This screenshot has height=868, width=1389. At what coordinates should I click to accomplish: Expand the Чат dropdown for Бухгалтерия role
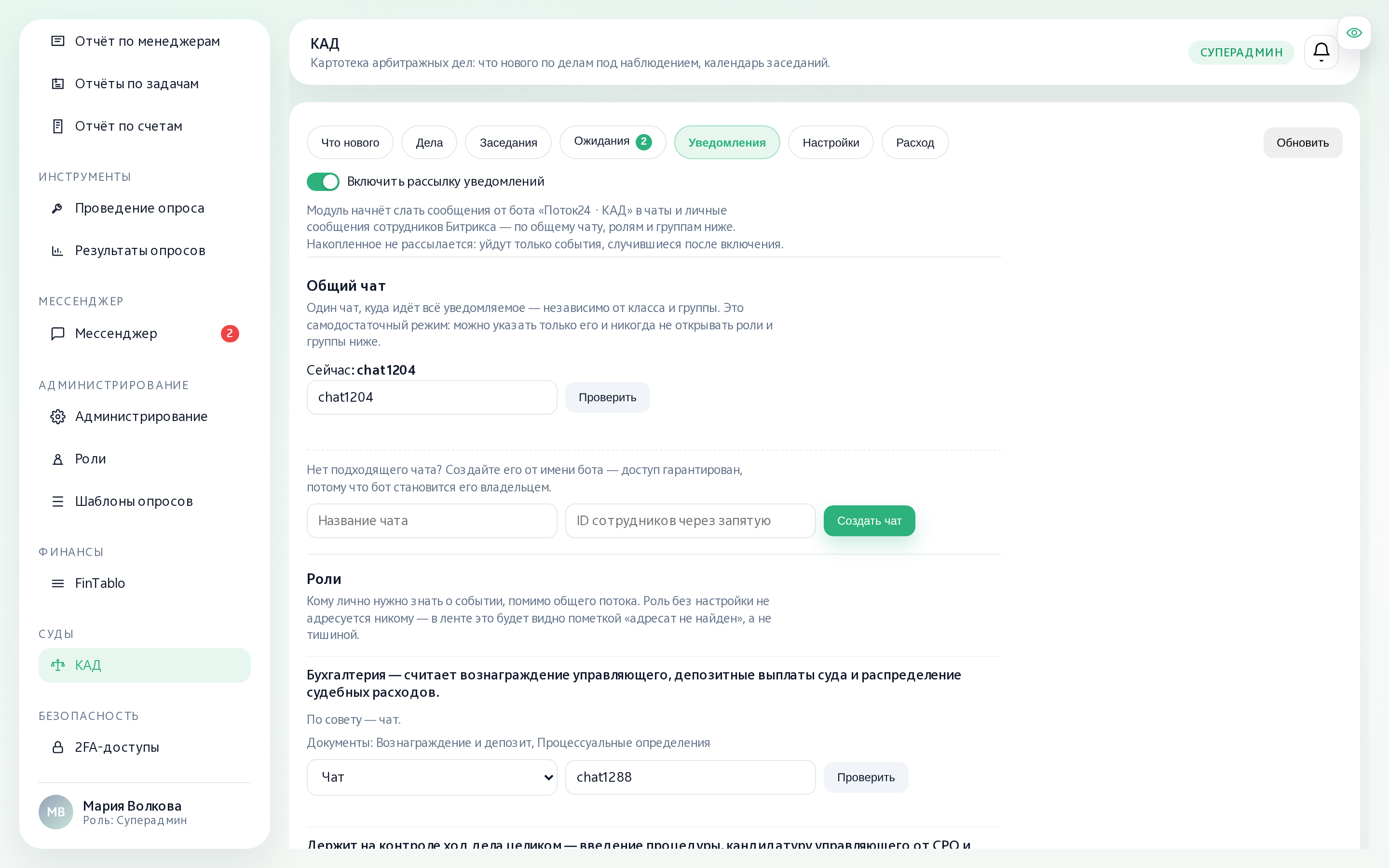tap(432, 777)
